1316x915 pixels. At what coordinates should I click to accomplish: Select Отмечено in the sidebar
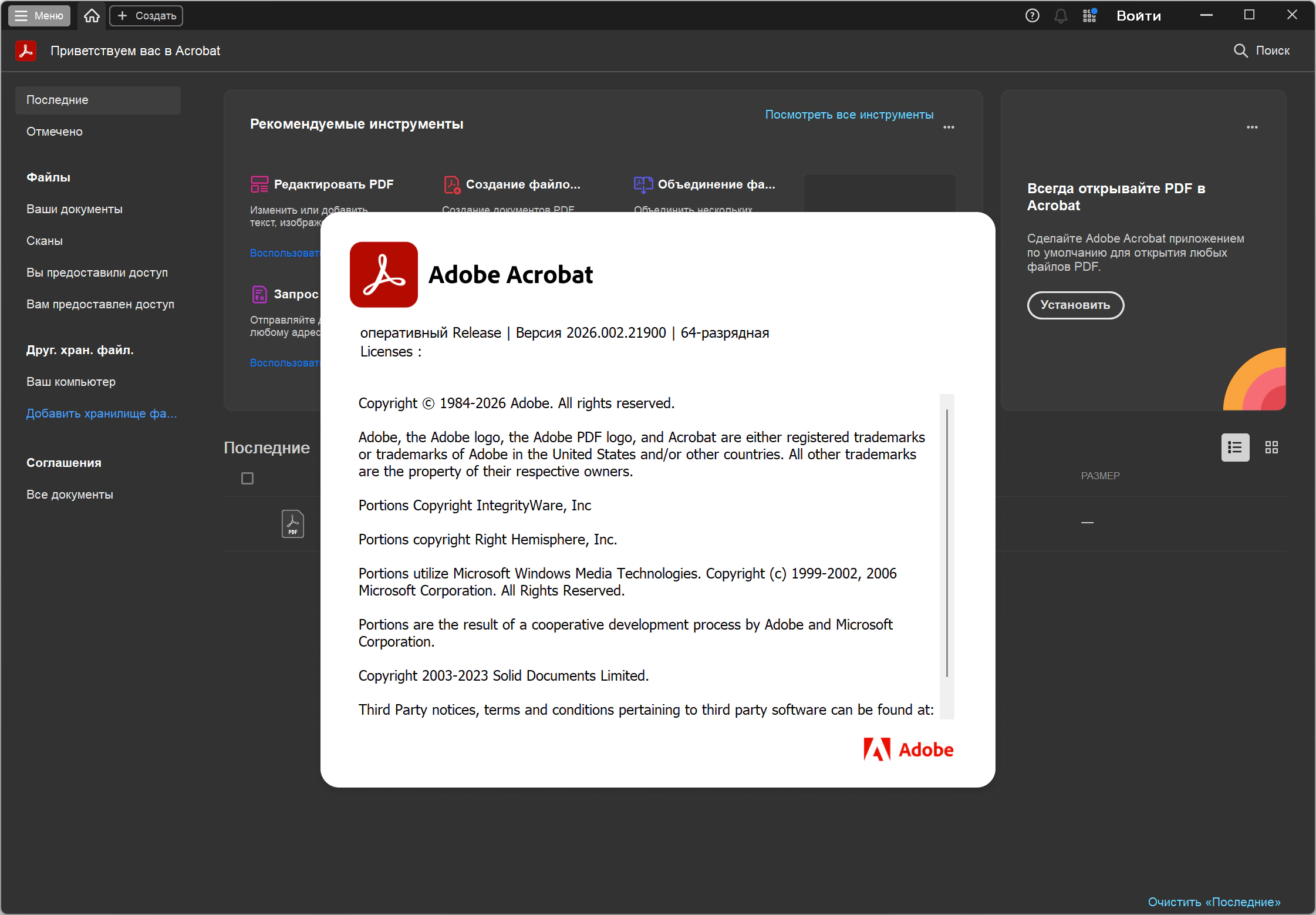(x=55, y=132)
